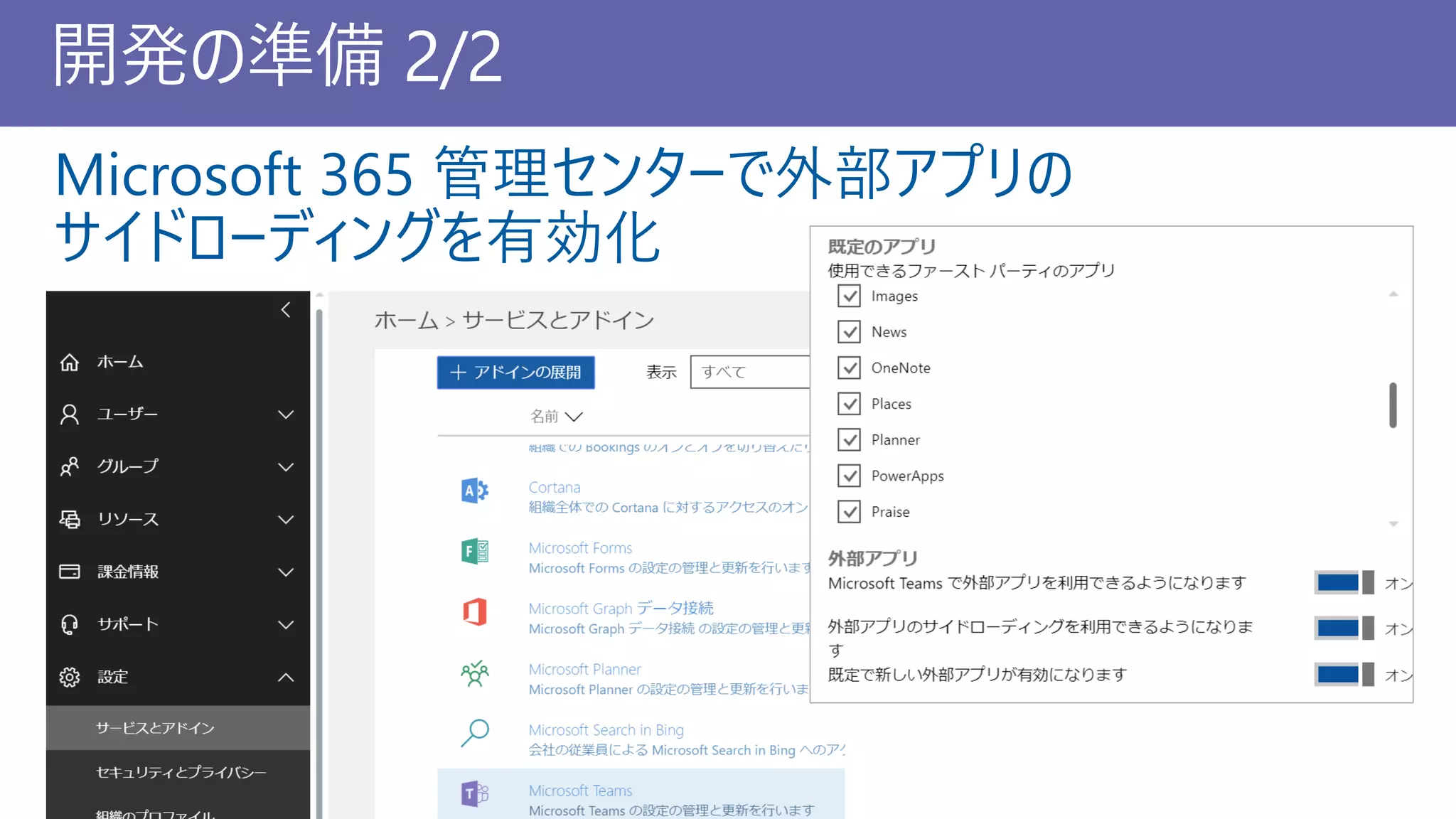This screenshot has height=819, width=1456.
Task: Click the アドインの展開 button
Action: coord(516,373)
